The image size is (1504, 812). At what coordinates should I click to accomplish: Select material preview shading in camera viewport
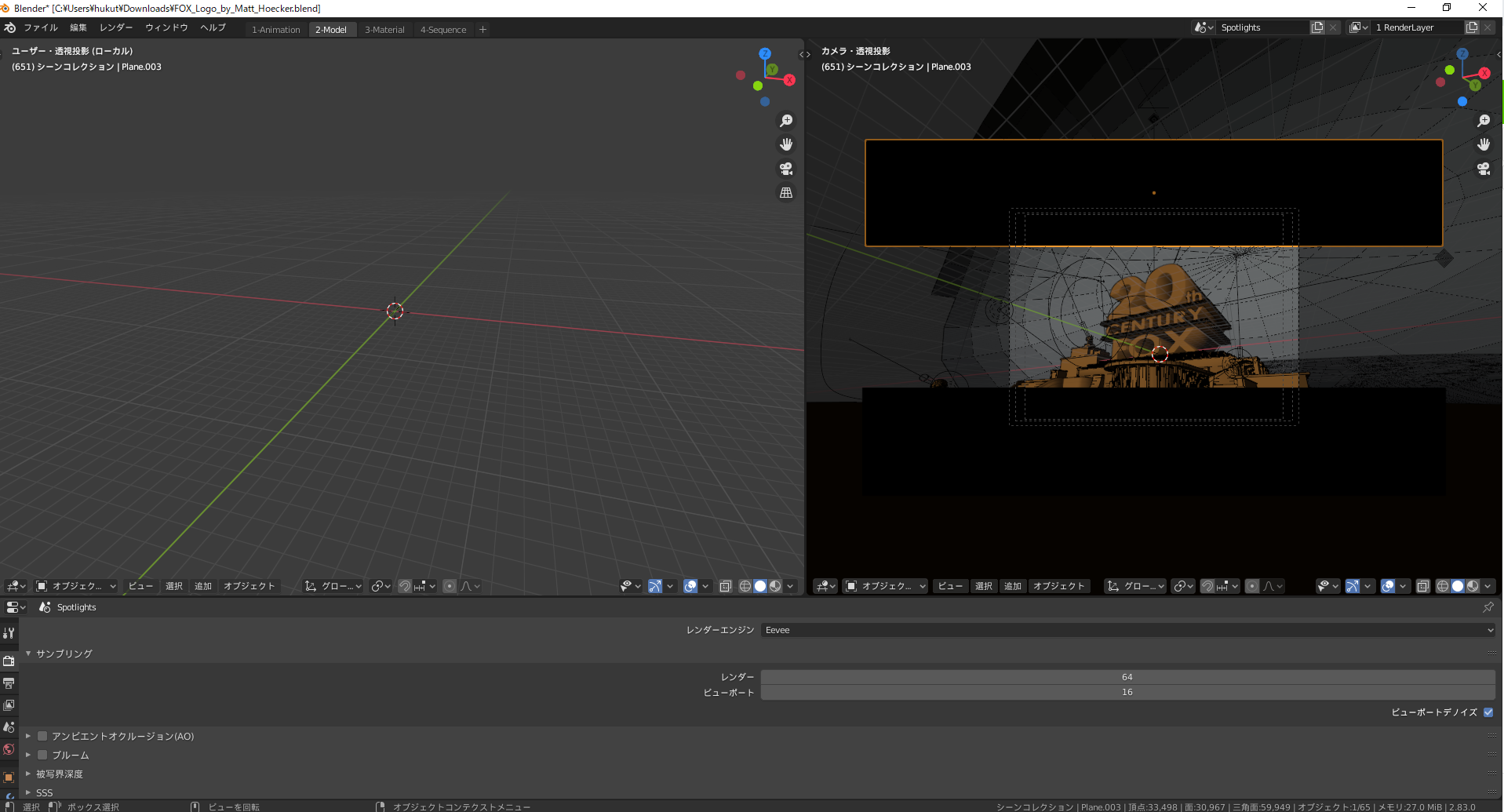1473,586
